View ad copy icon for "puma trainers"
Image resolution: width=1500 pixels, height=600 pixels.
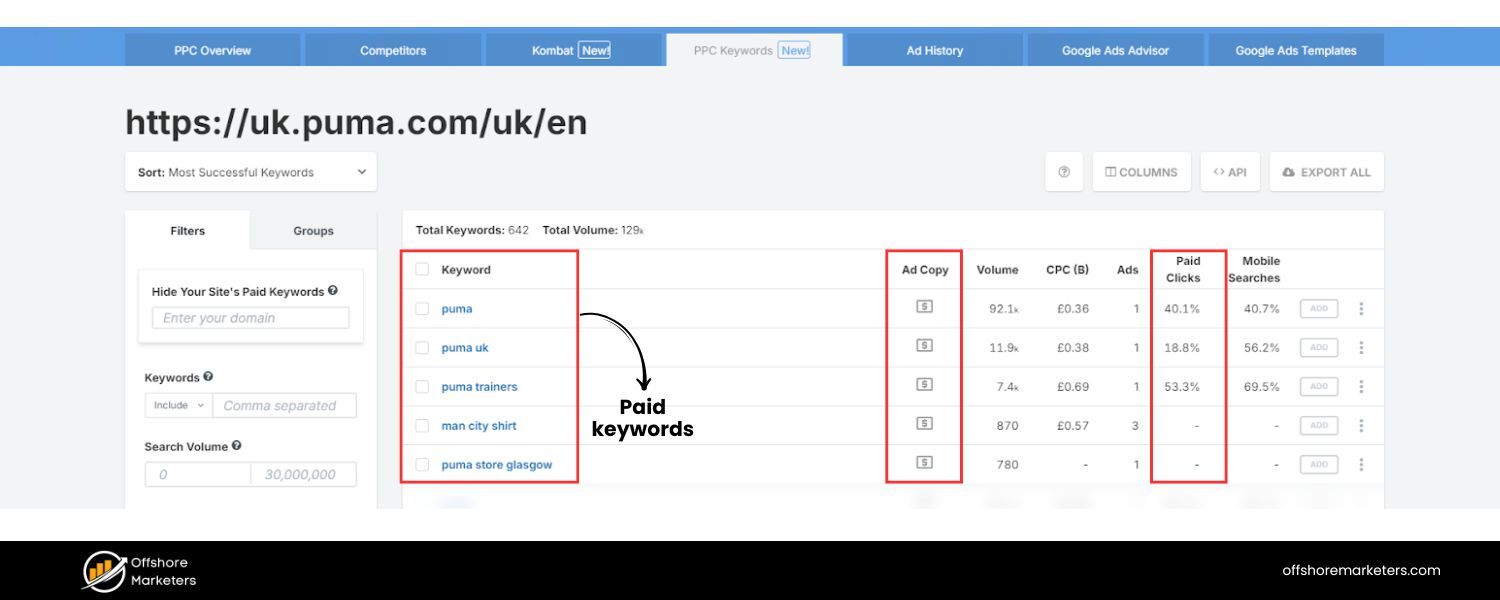923,386
